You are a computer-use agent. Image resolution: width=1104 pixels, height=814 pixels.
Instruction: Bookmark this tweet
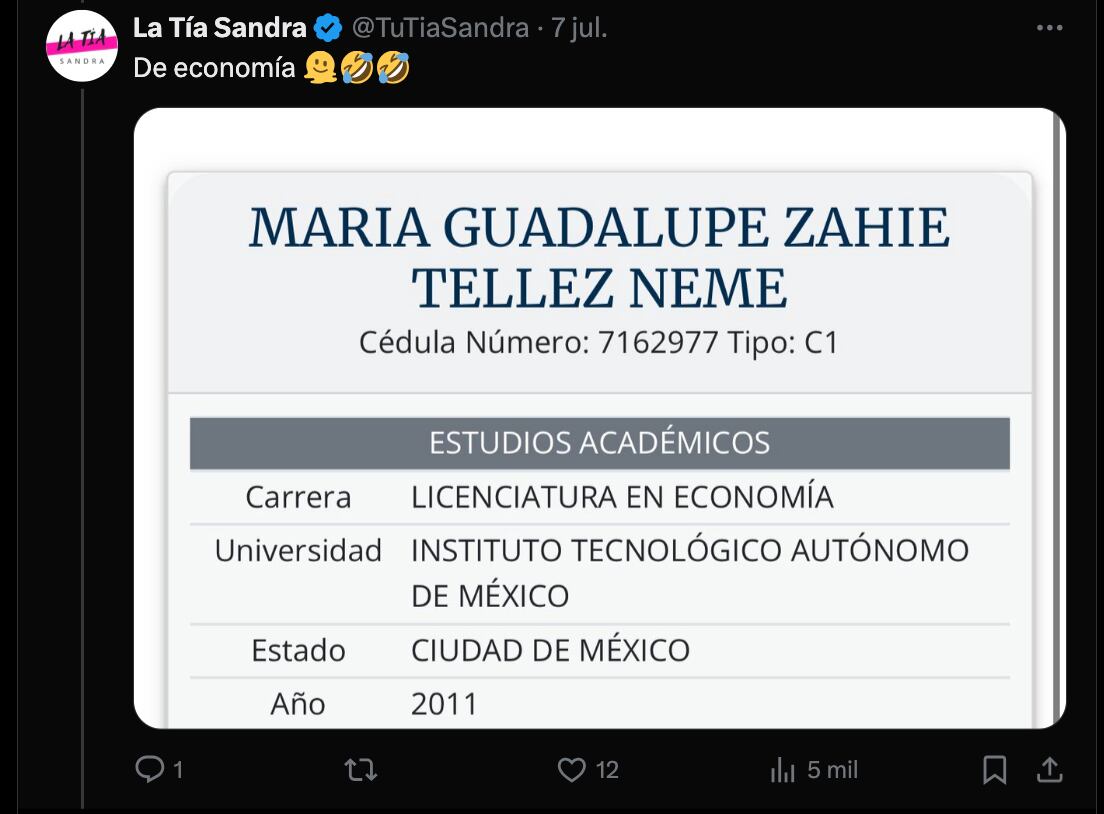click(x=994, y=770)
